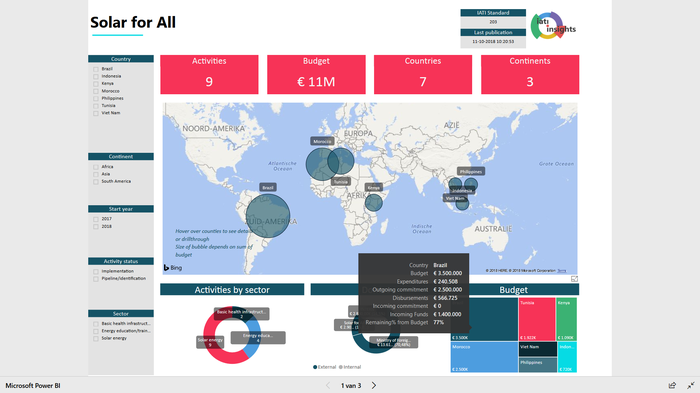
Task: Open the share icon in bottom bar
Action: point(672,385)
